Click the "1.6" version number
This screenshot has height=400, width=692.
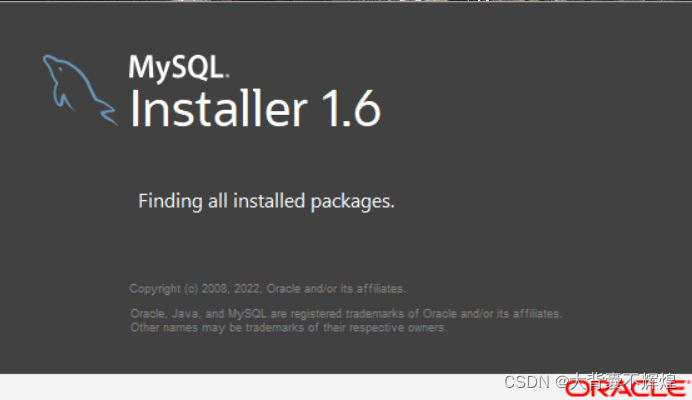(351, 108)
